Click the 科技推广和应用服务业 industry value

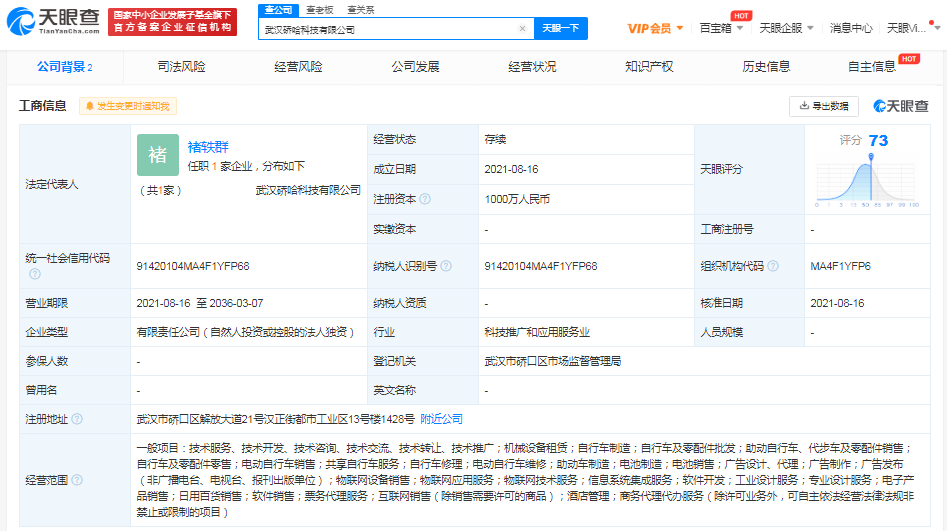(537, 332)
